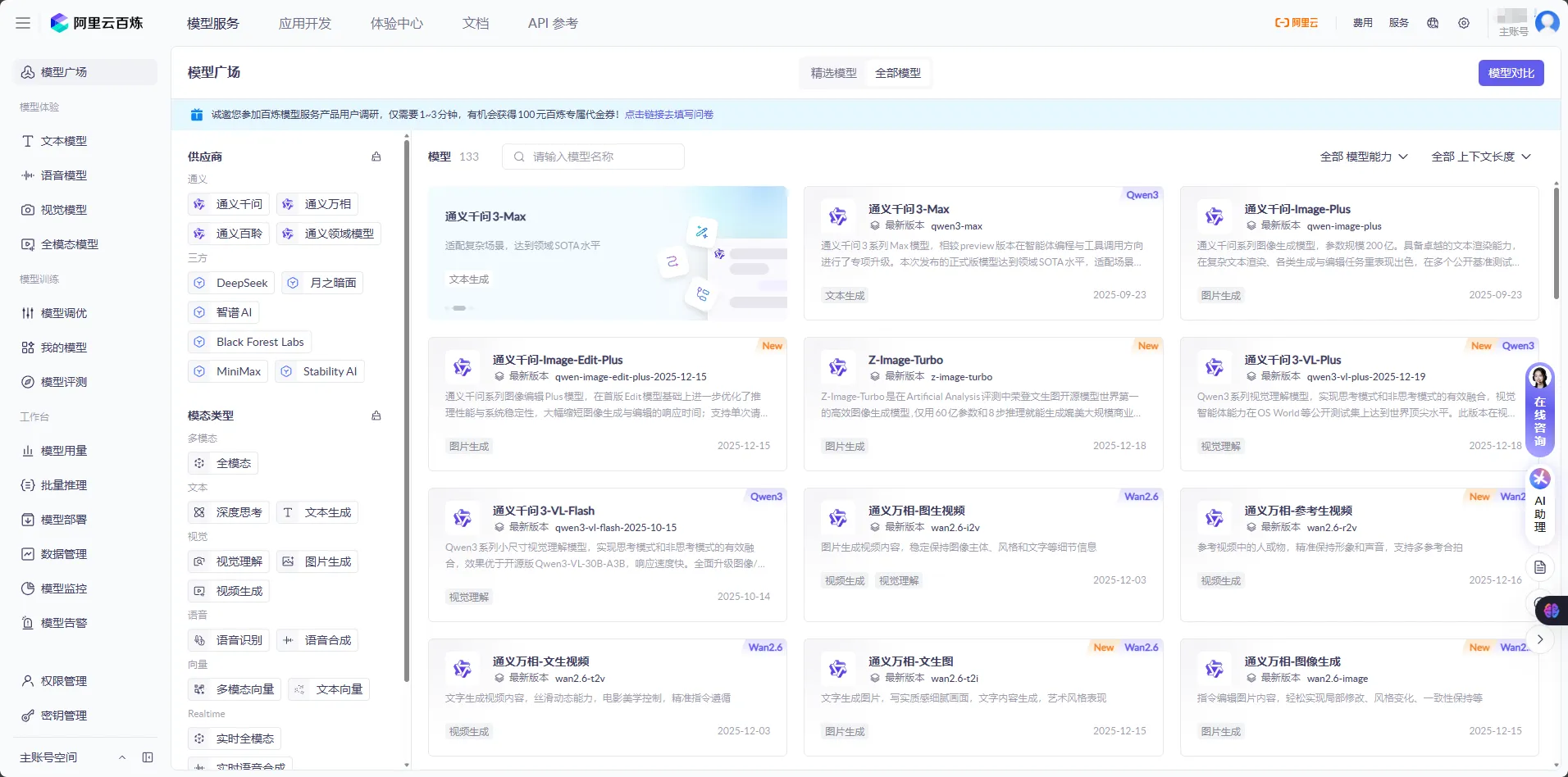The width and height of the screenshot is (1568, 777).
Task: Expand the 主账号空间 workspace selector
Action: tap(72, 757)
